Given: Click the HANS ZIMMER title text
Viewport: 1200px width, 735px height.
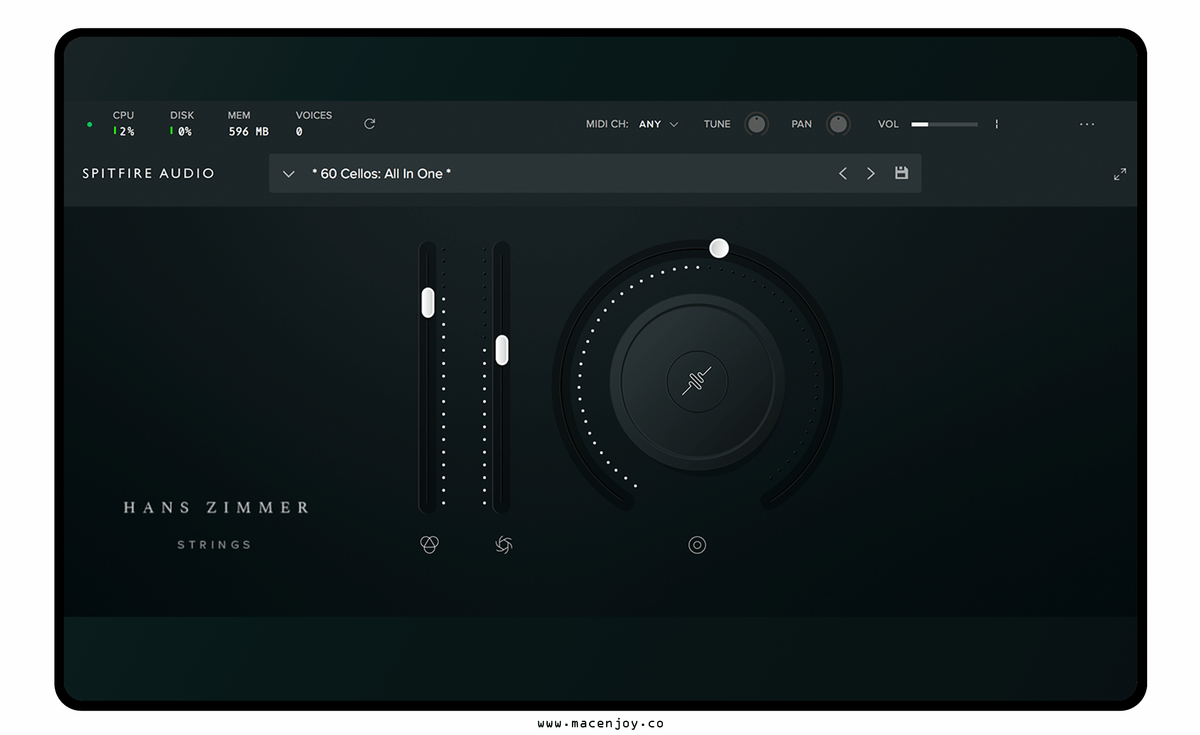Looking at the screenshot, I should (x=216, y=508).
